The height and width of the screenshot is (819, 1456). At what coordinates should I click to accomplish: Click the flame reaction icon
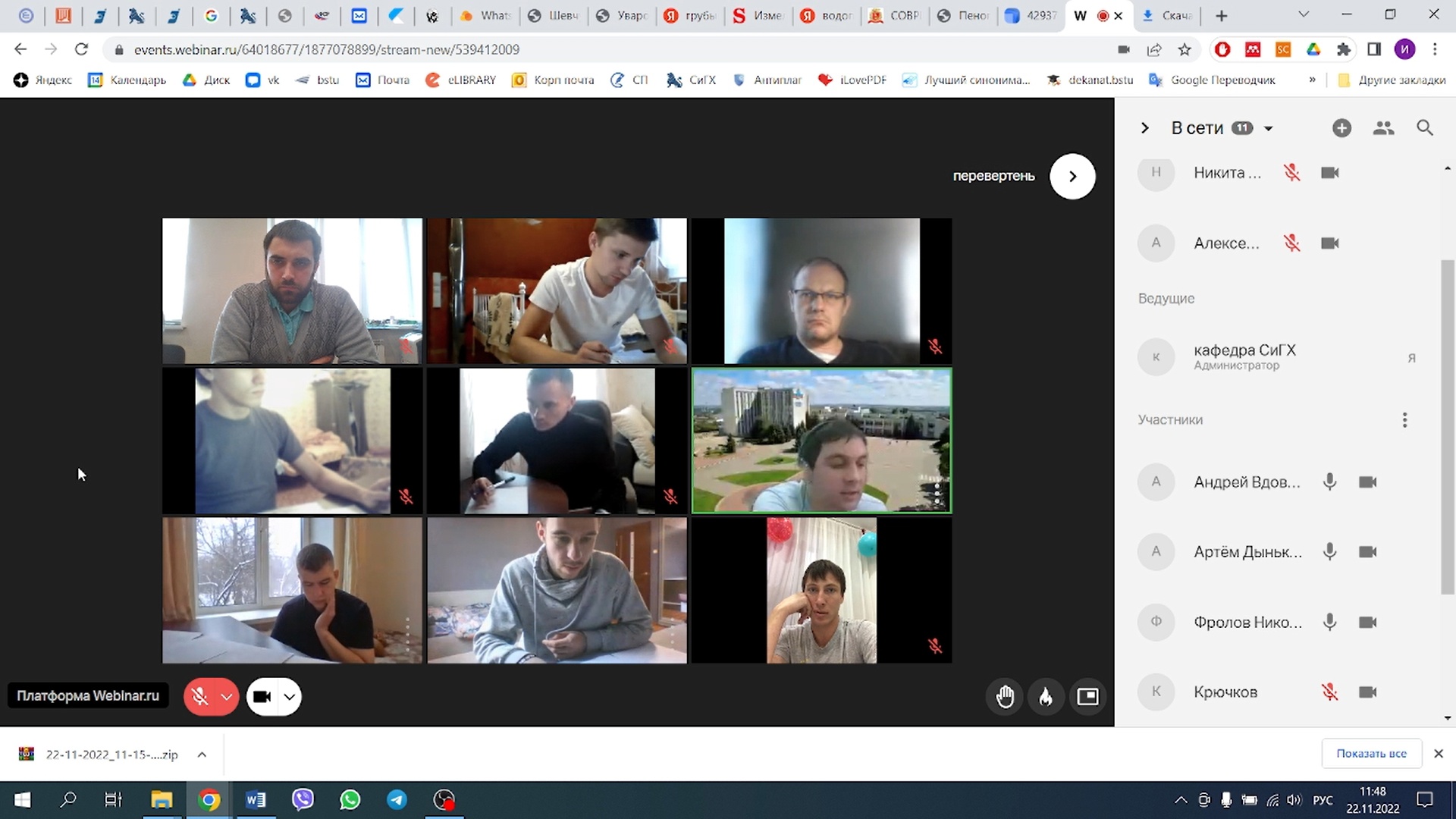tap(1046, 696)
